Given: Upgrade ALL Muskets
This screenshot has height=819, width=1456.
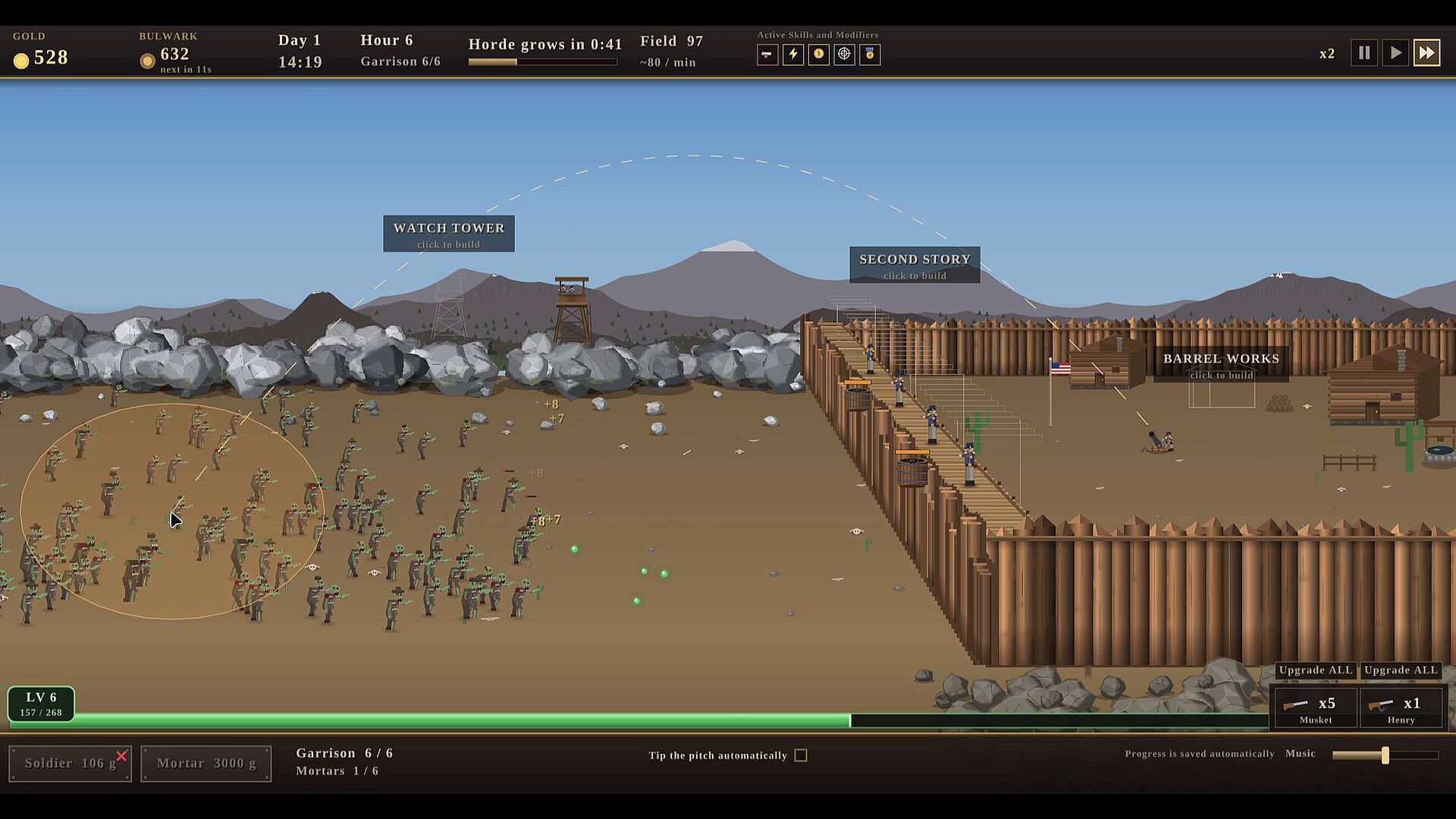Looking at the screenshot, I should [1316, 670].
